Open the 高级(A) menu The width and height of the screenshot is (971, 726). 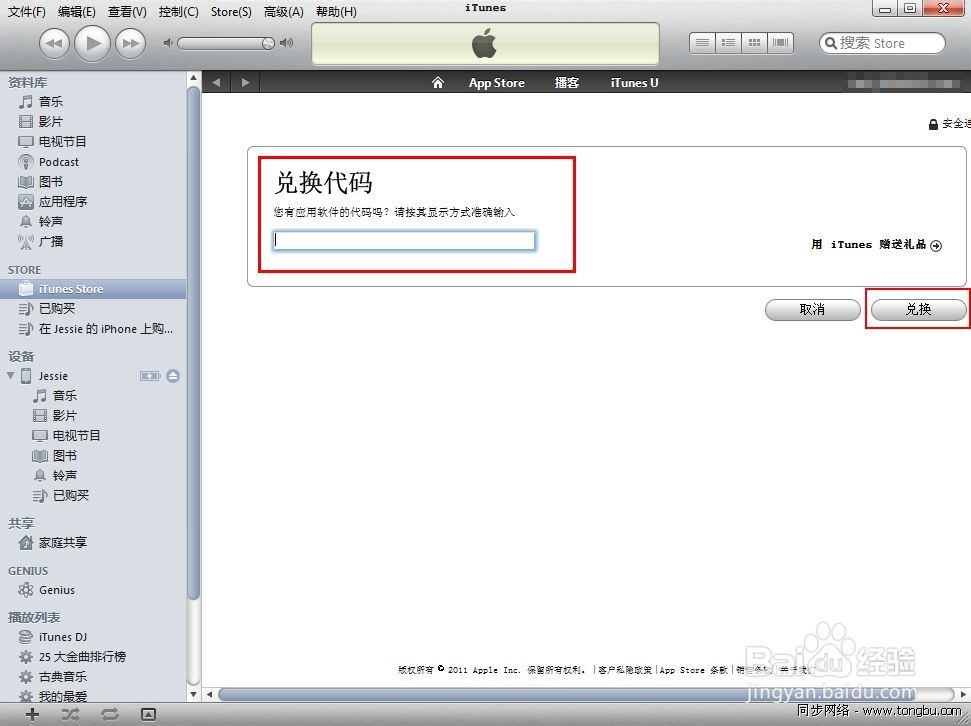pos(284,12)
